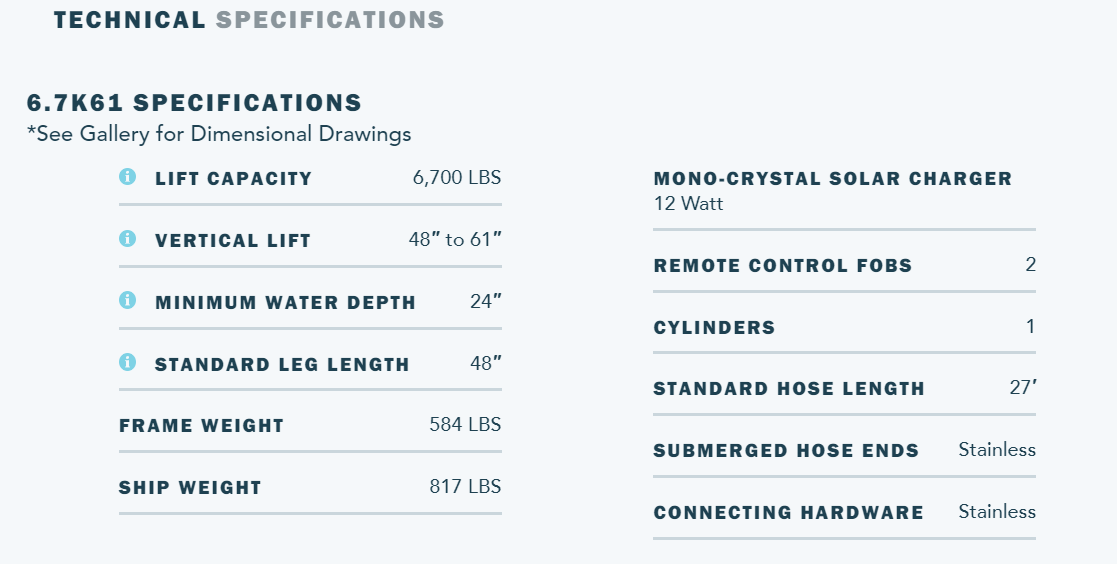Select the 817 LBS ship weight value
The height and width of the screenshot is (564, 1117).
[465, 487]
